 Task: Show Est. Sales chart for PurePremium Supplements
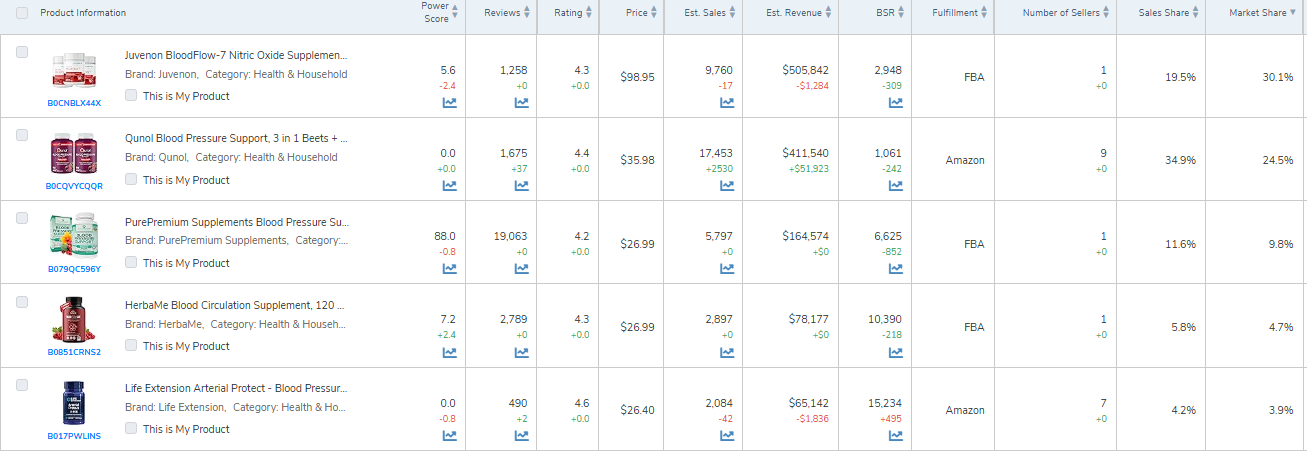pos(727,268)
